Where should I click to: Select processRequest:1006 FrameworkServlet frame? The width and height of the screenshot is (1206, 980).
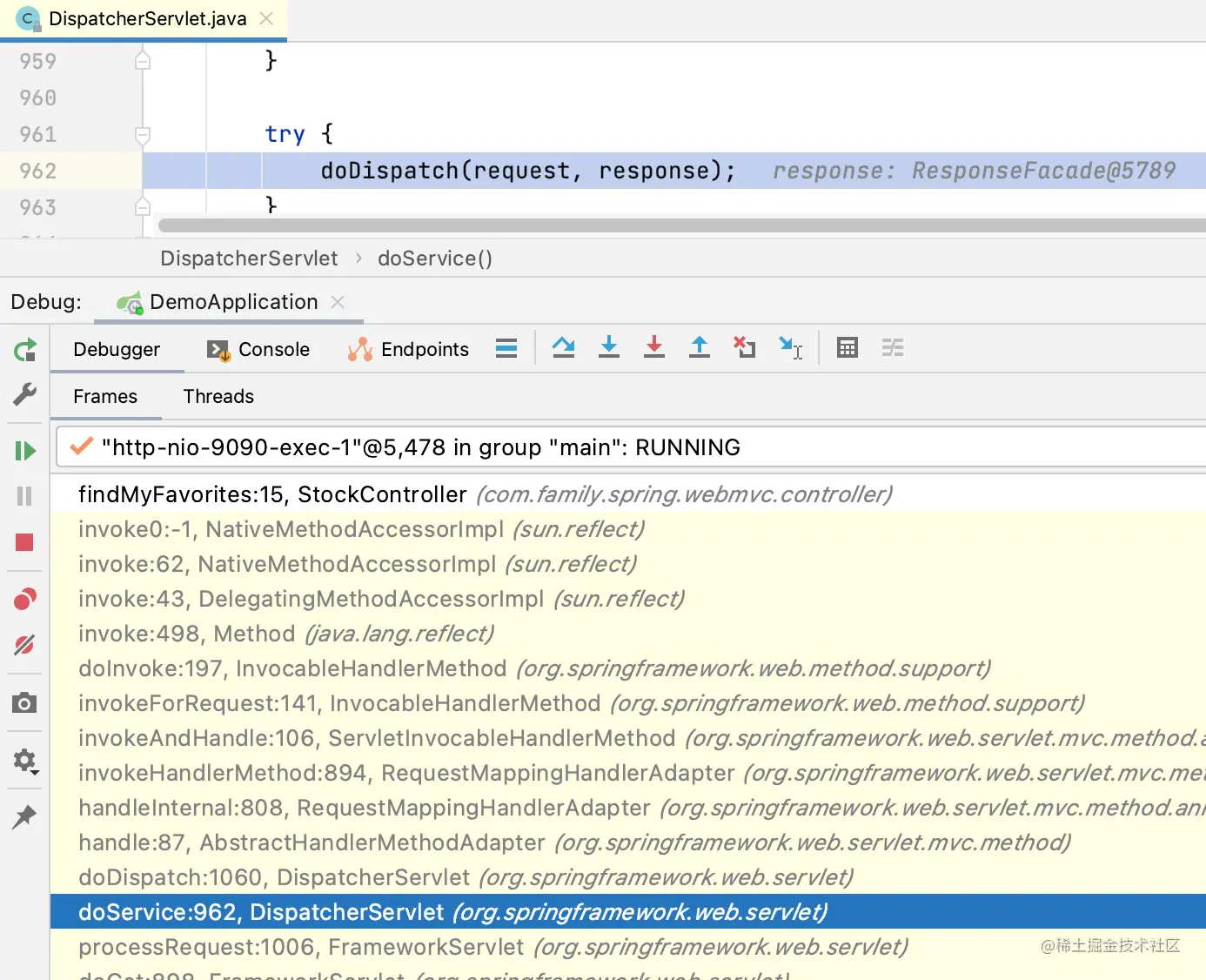(628, 947)
